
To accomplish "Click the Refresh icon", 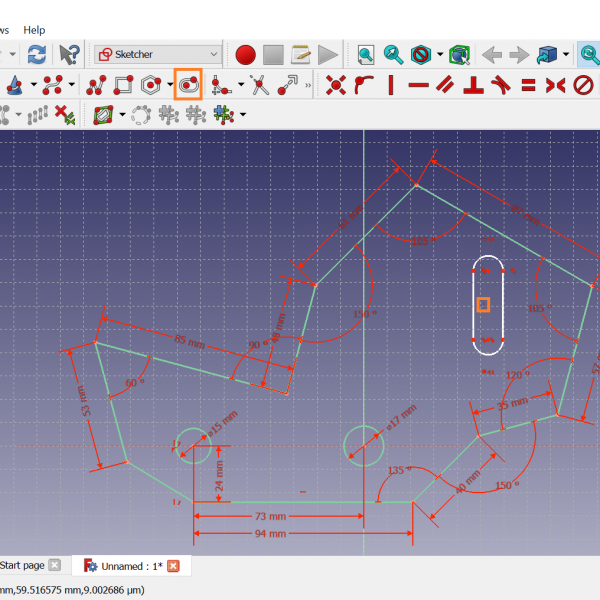I will 37,54.
